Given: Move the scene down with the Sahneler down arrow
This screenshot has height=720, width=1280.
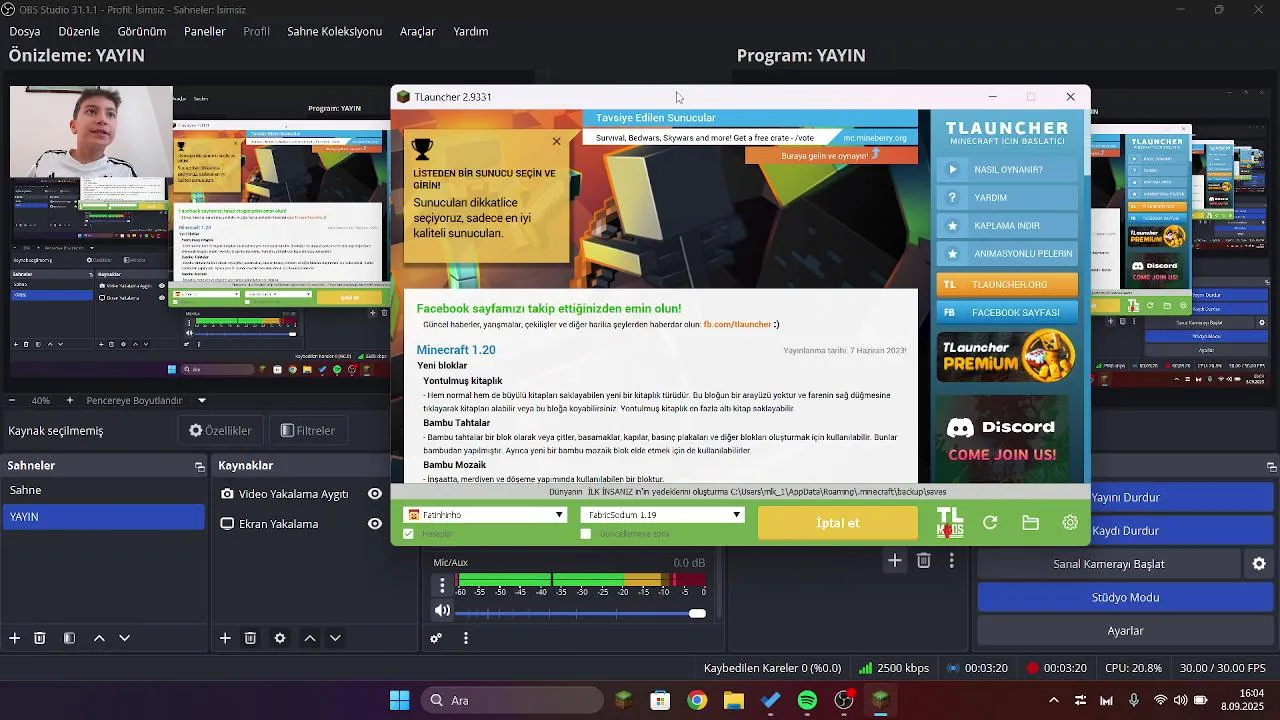Looking at the screenshot, I should click(124, 638).
